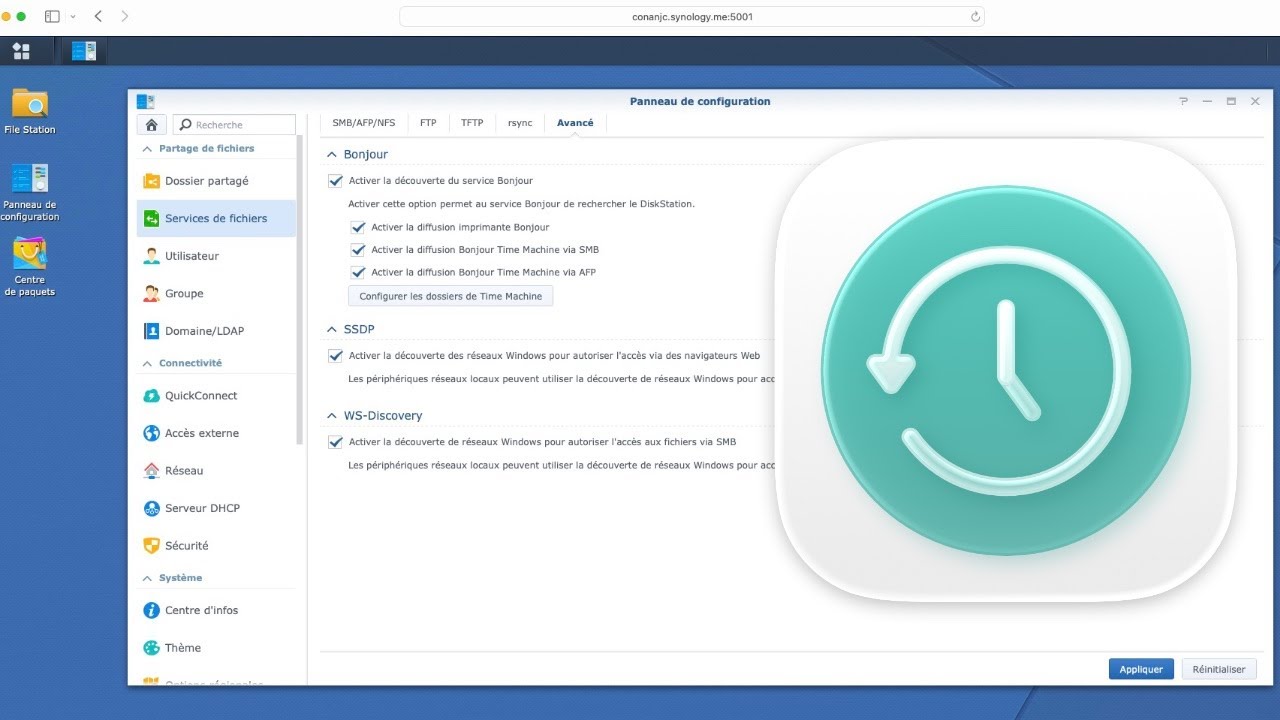Viewport: 1280px width, 720px height.
Task: Click the Control Panel taskbar icon
Action: pos(84,51)
